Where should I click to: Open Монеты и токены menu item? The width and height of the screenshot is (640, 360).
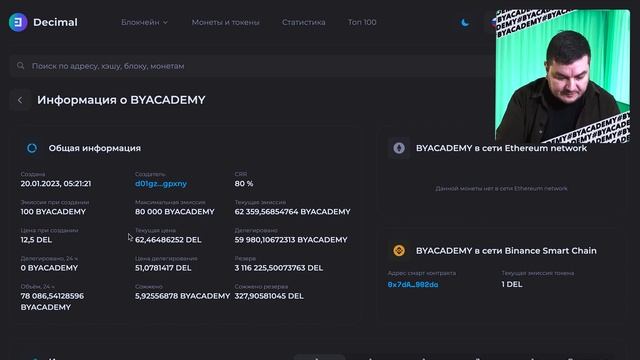pyautogui.click(x=225, y=22)
